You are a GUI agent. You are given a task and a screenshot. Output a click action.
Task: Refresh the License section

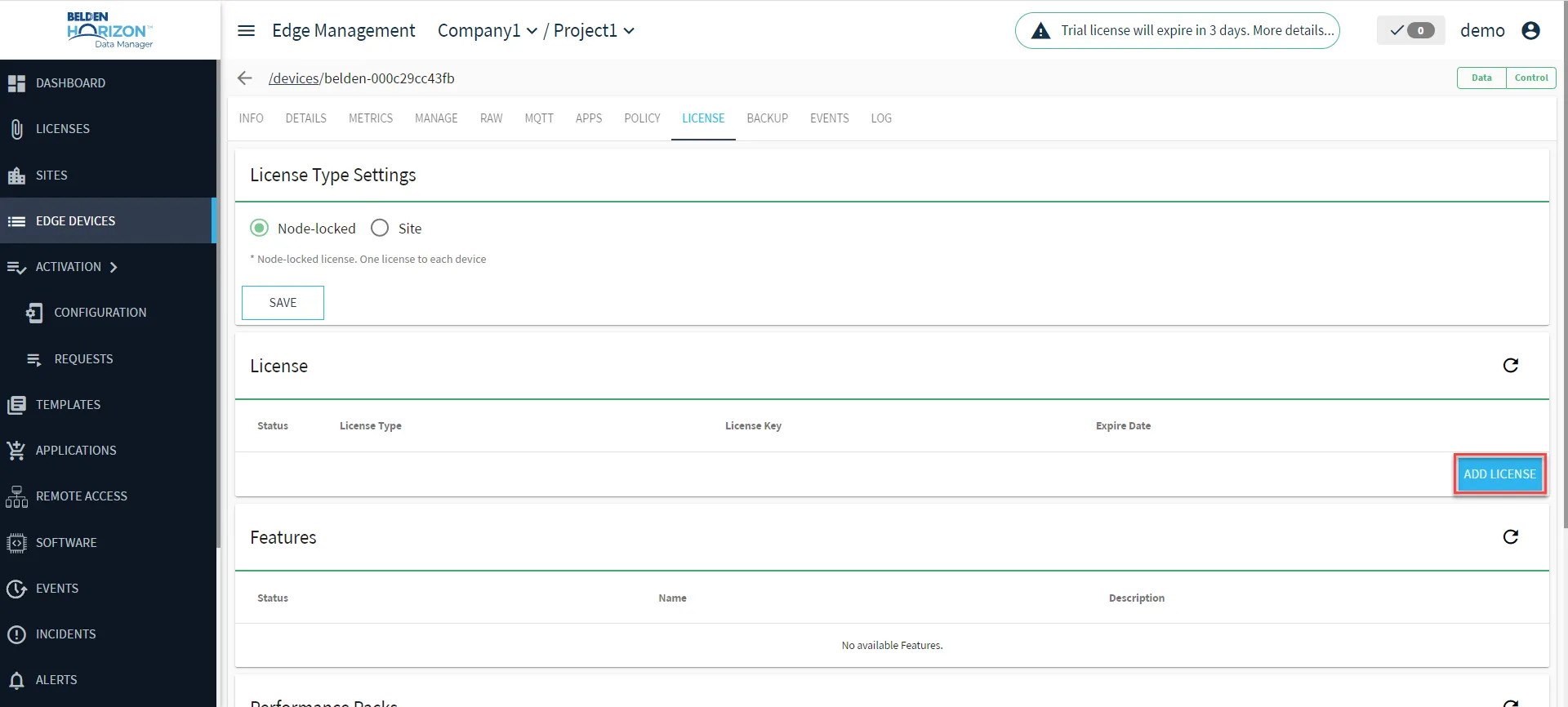click(1511, 366)
